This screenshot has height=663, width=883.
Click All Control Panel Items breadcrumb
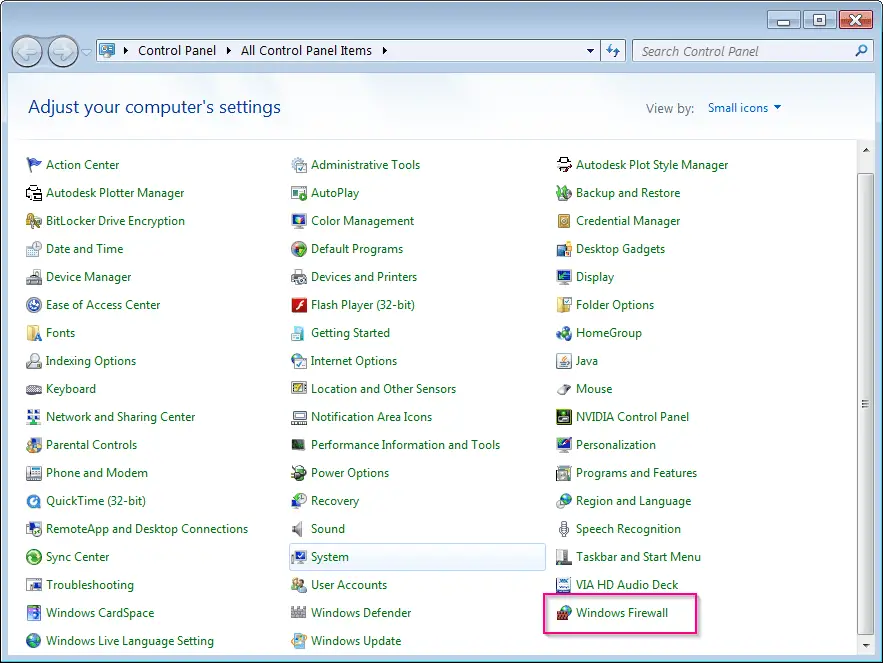306,51
